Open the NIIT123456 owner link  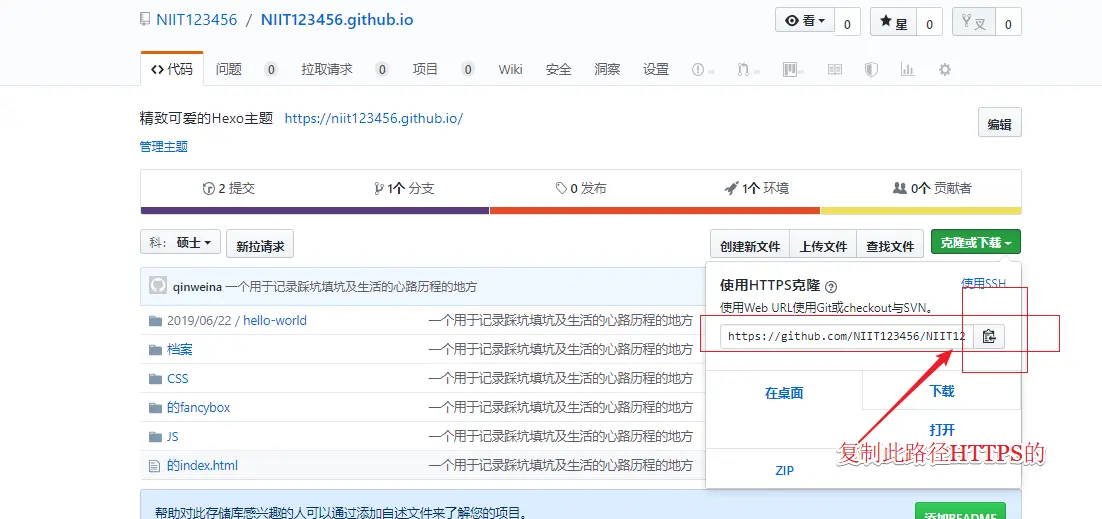pyautogui.click(x=196, y=20)
